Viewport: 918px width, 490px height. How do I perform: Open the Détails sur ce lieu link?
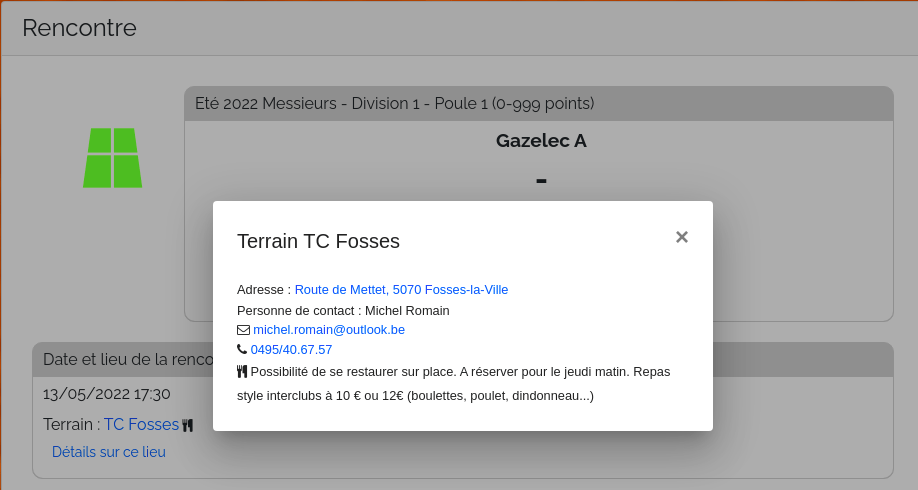click(109, 452)
